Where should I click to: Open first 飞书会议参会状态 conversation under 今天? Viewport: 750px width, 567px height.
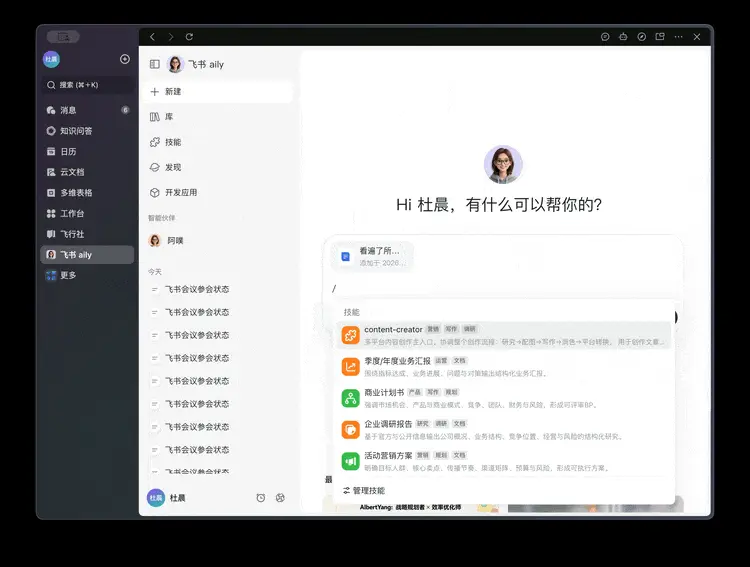[x=218, y=289]
